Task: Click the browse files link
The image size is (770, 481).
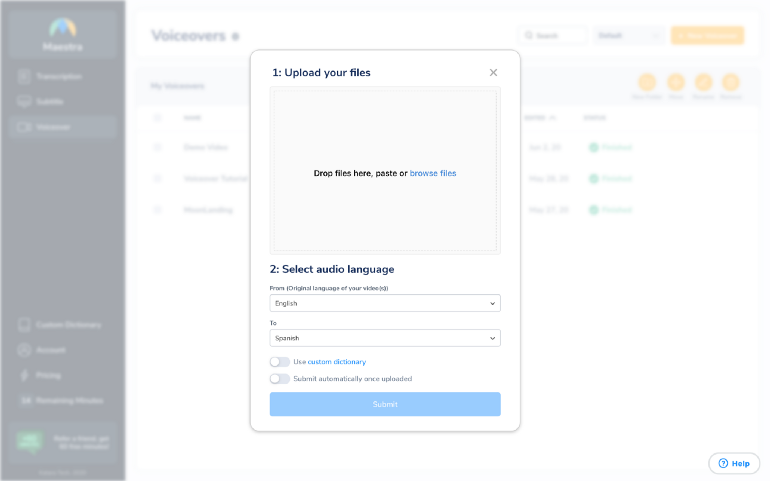Action: click(433, 173)
